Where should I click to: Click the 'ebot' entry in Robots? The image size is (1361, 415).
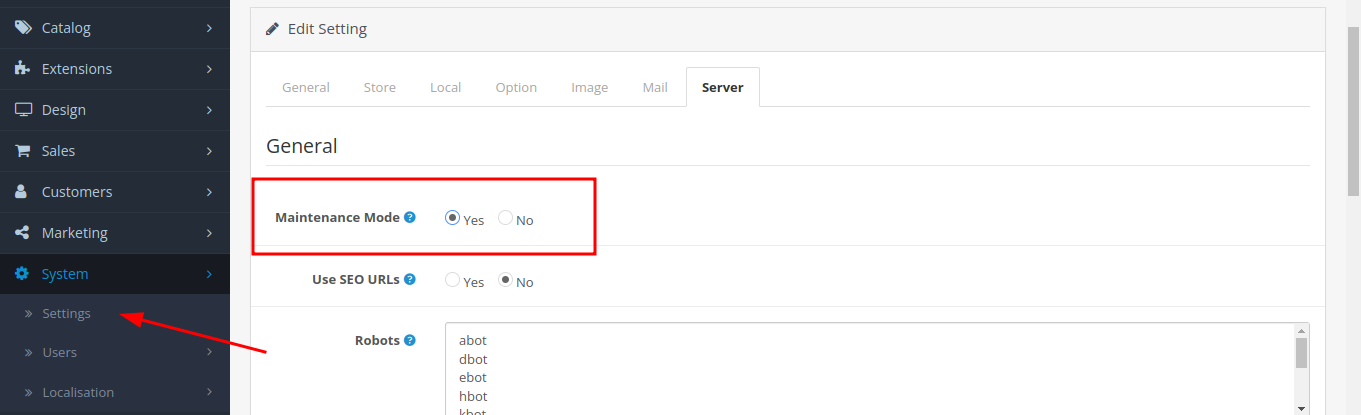473,377
